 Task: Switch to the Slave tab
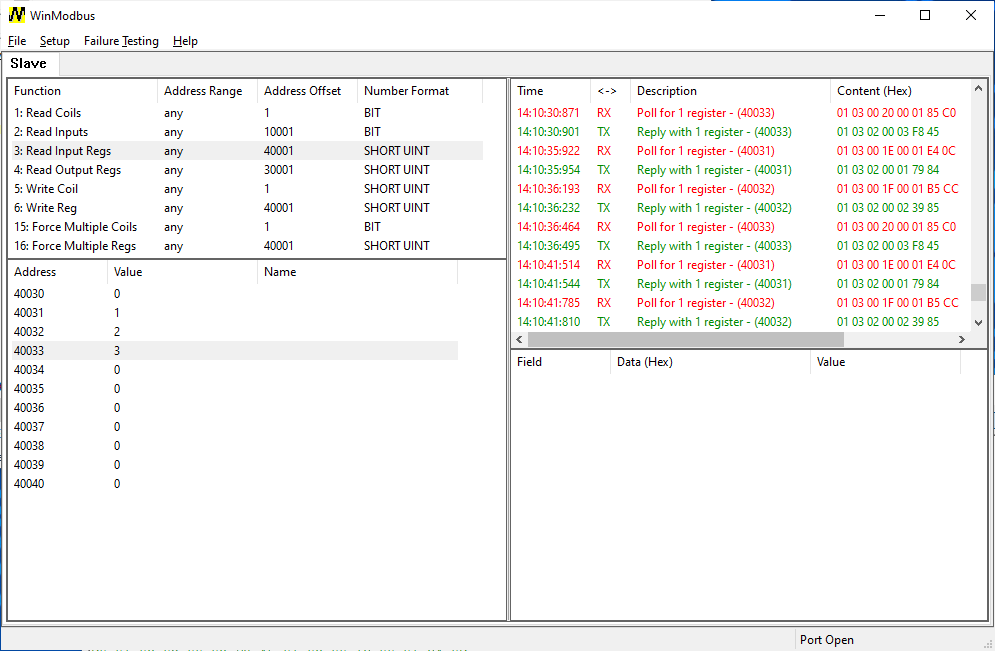click(x=29, y=63)
